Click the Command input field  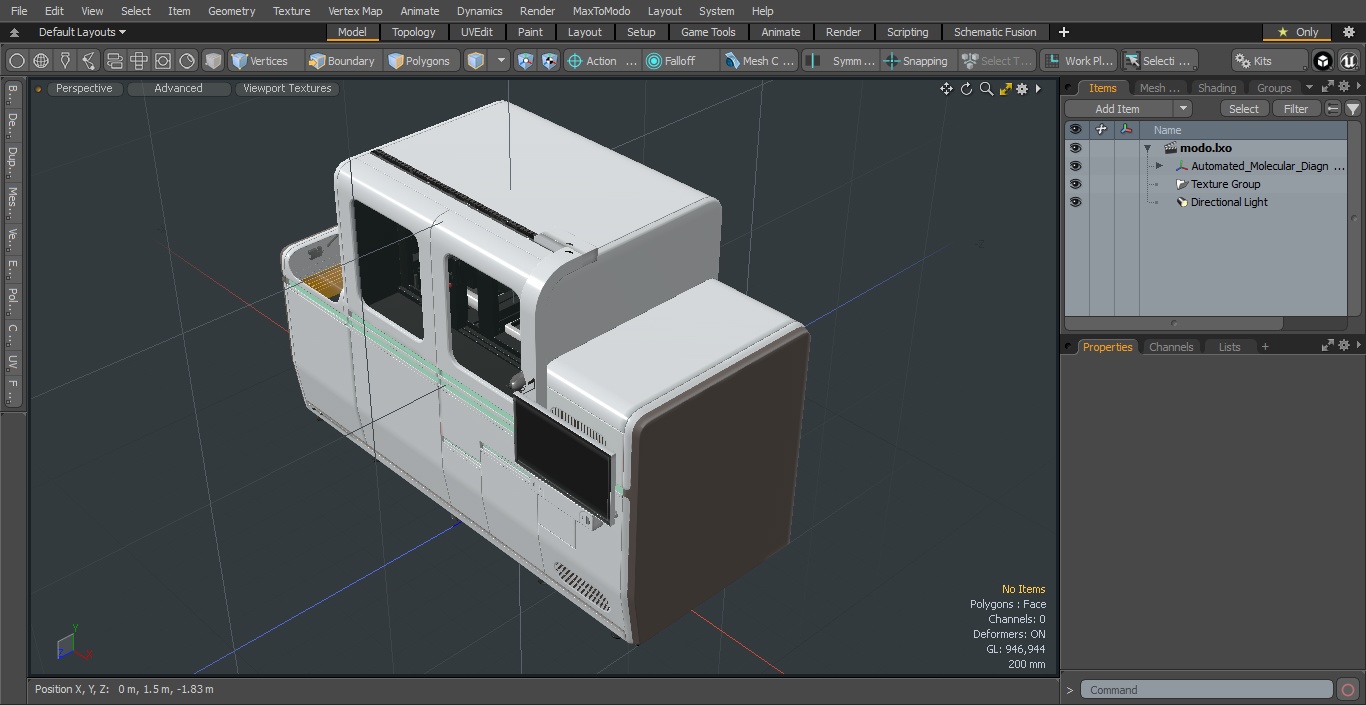click(1207, 690)
